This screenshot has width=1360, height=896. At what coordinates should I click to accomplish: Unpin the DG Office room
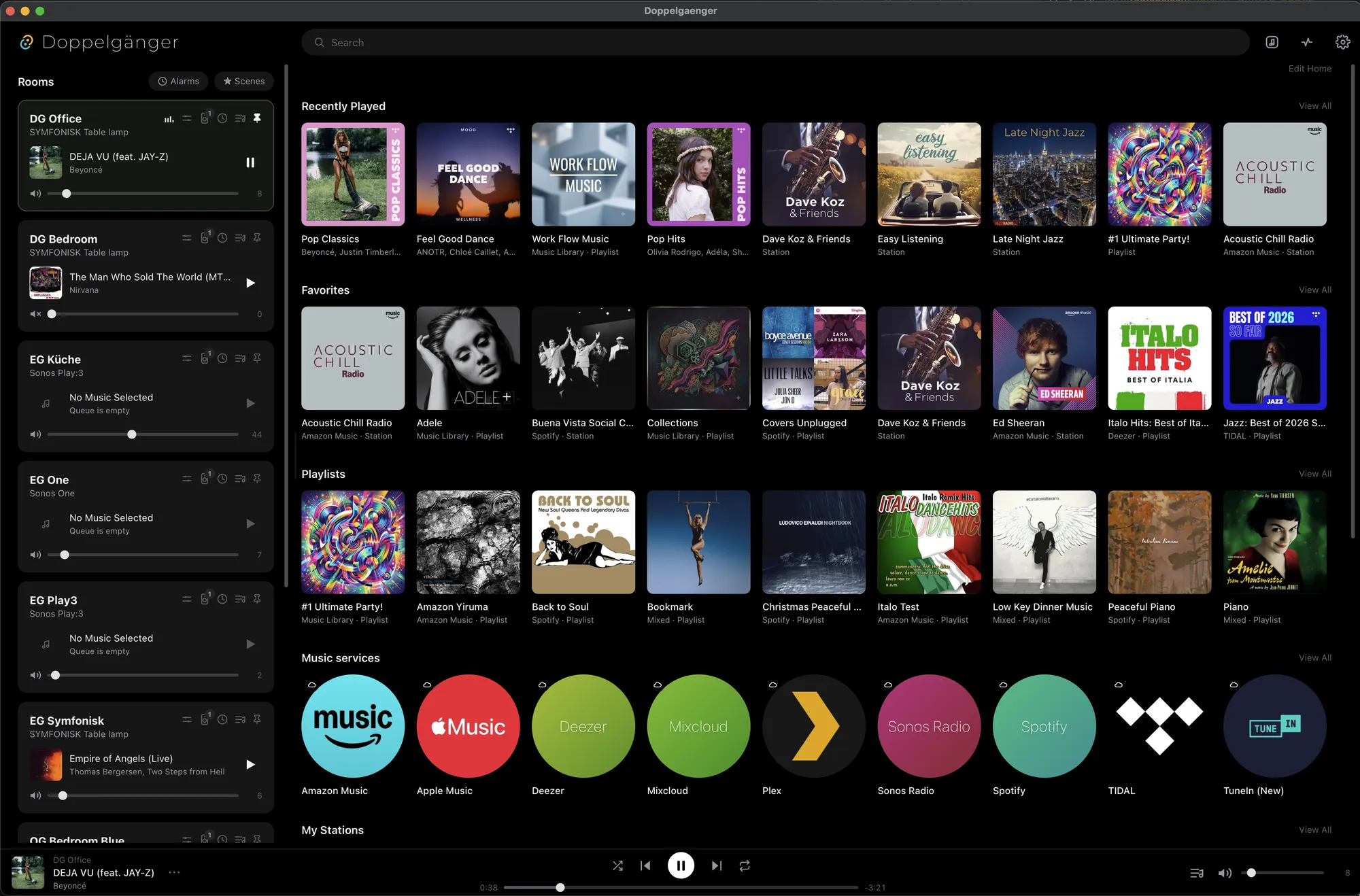click(257, 118)
